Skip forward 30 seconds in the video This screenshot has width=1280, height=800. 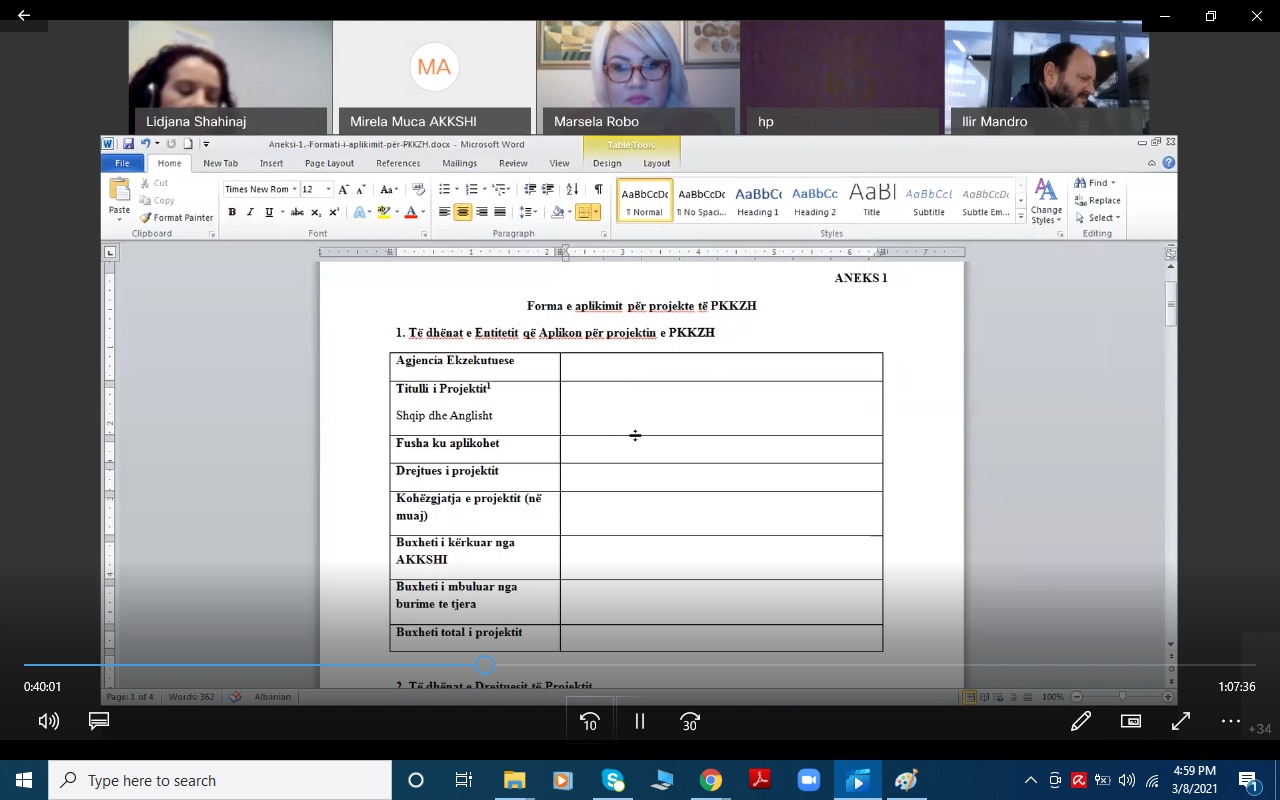(x=690, y=721)
